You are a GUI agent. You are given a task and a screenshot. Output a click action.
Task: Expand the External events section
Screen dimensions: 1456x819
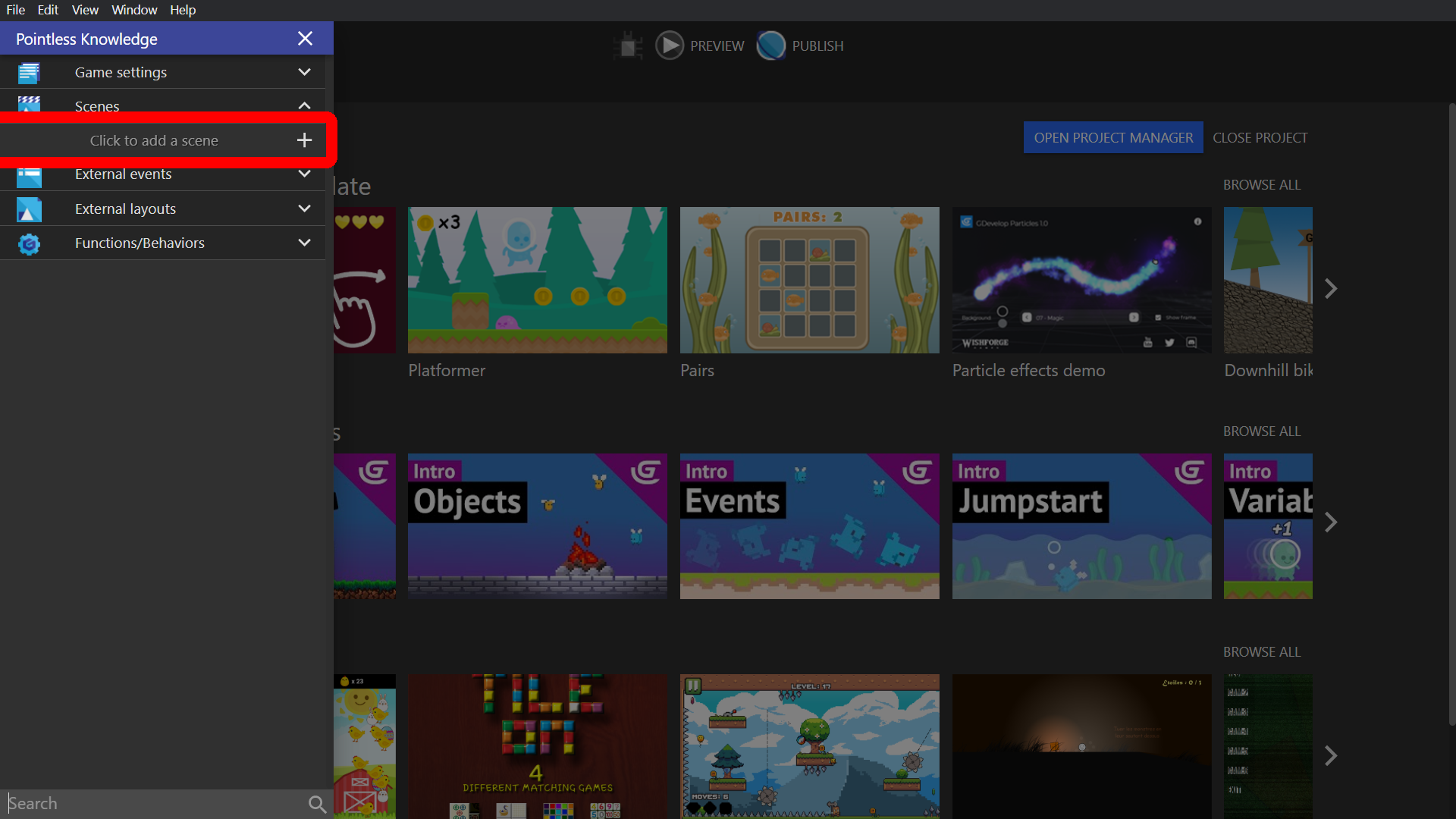304,174
